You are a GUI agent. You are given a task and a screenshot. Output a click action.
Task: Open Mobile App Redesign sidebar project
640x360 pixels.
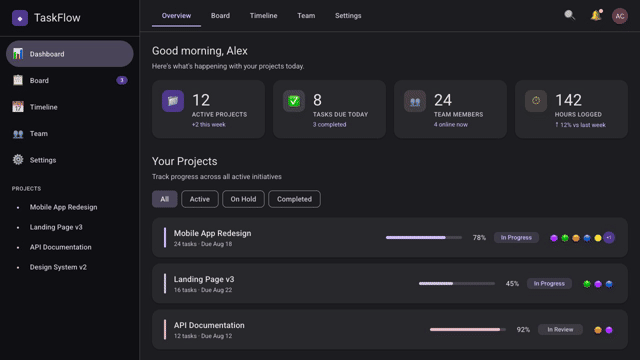(x=63, y=207)
